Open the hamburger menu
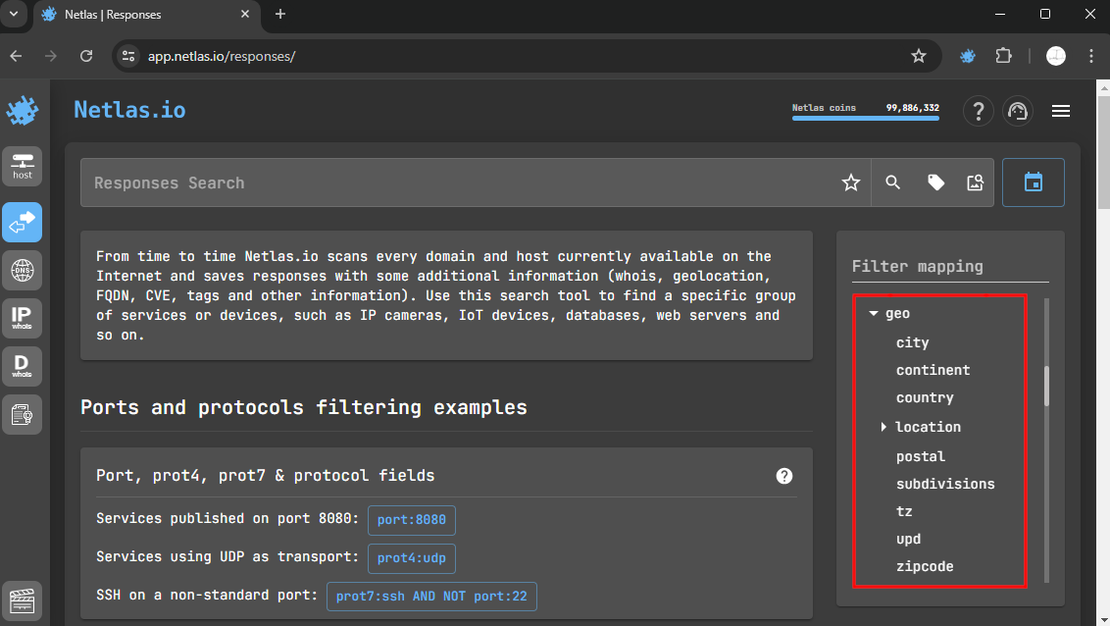This screenshot has width=1110, height=626. click(x=1061, y=111)
